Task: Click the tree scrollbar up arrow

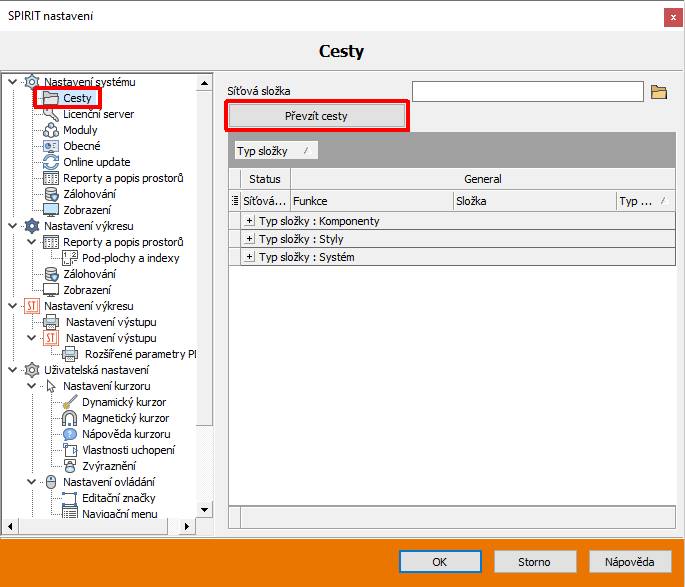Action: tap(204, 83)
